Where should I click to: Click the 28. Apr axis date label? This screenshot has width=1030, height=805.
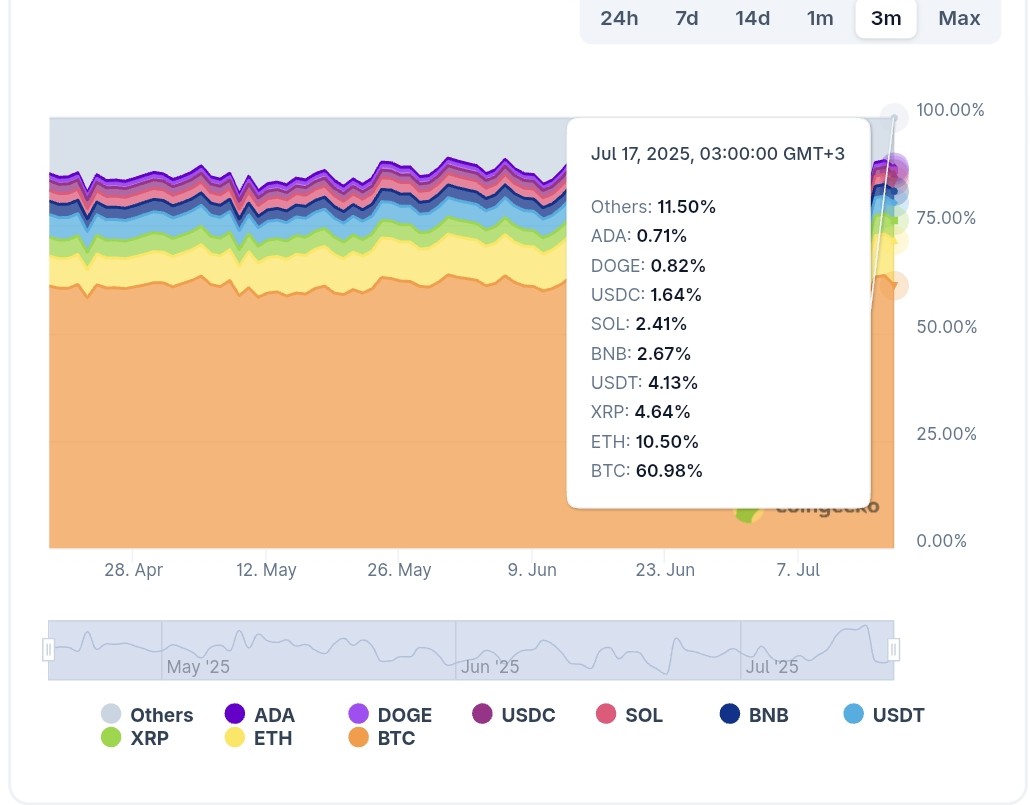133,570
